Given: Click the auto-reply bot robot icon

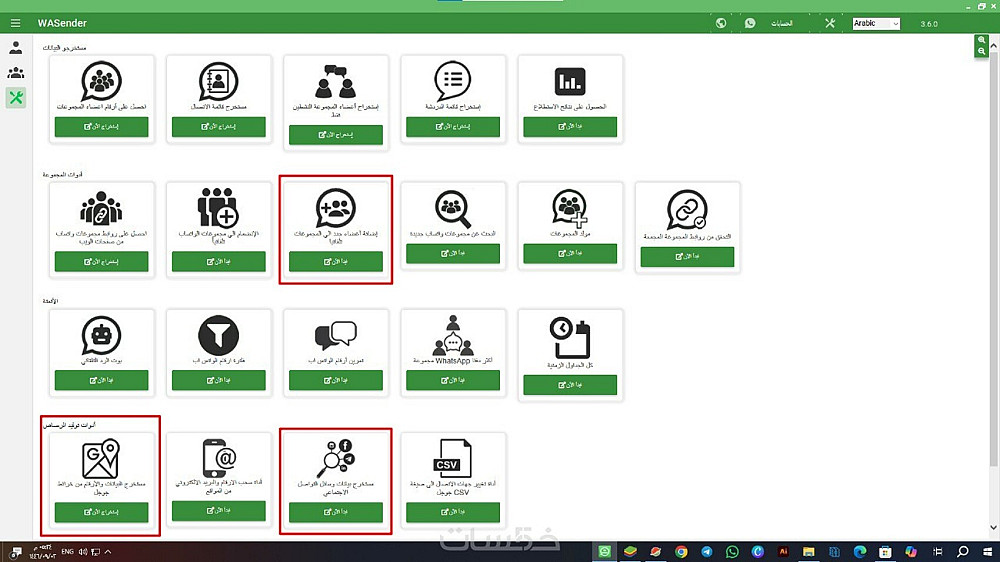Looking at the screenshot, I should point(101,336).
